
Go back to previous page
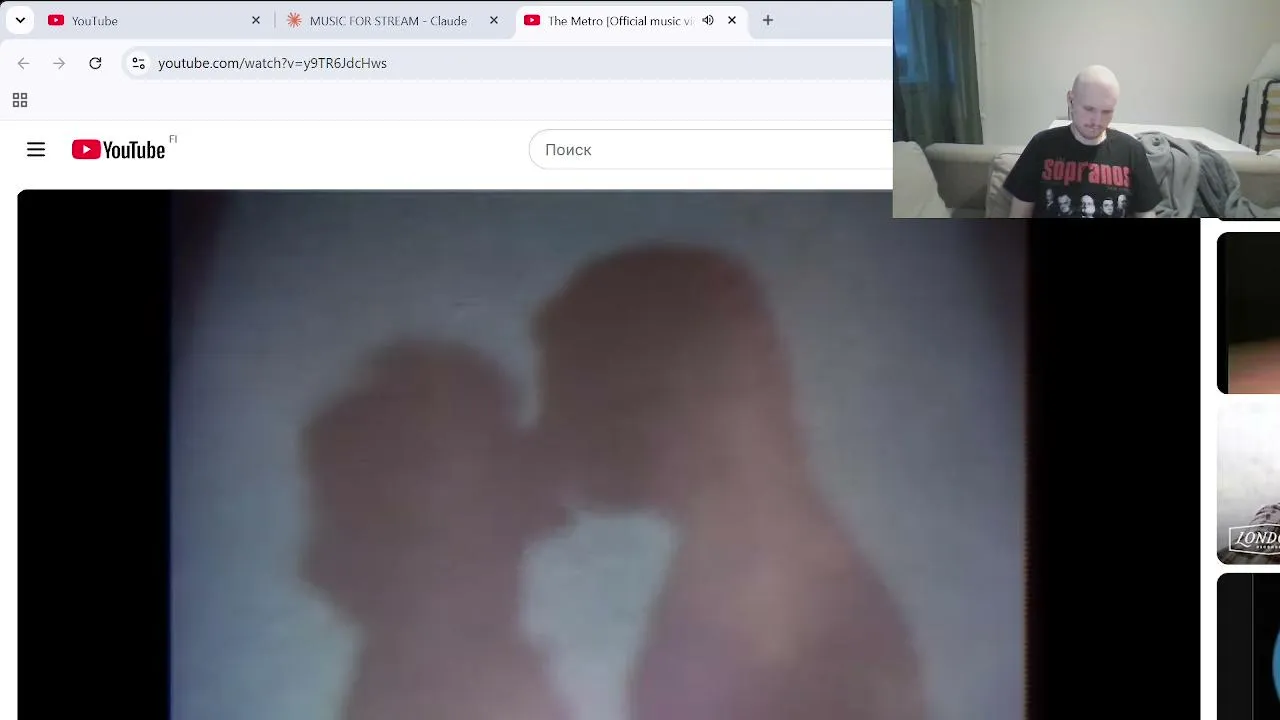click(x=23, y=63)
